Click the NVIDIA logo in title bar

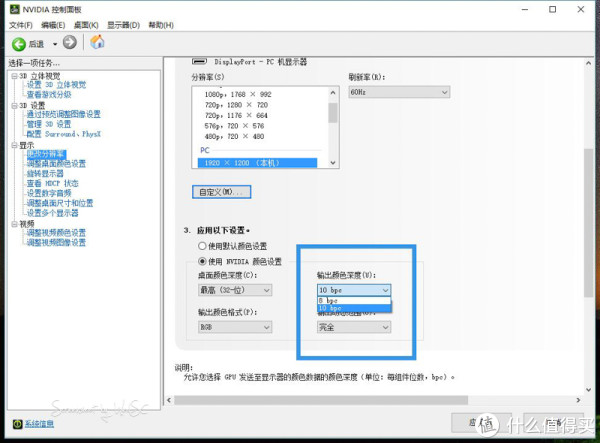coord(15,9)
